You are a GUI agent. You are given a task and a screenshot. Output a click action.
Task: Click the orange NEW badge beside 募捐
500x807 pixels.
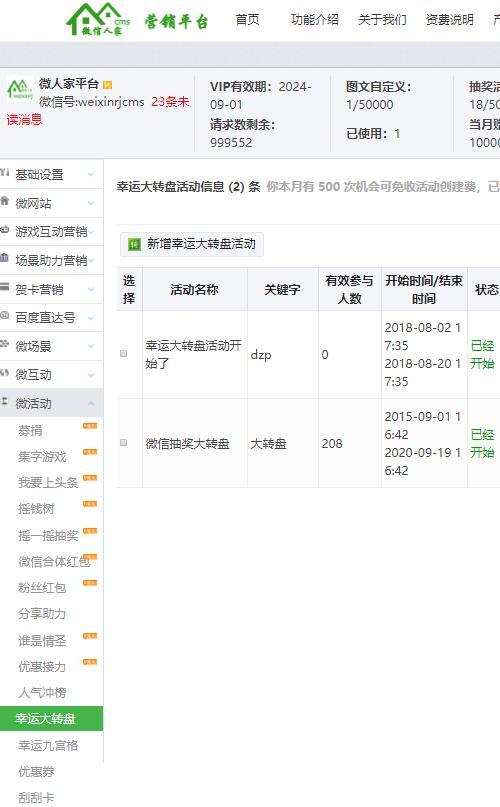coord(90,426)
